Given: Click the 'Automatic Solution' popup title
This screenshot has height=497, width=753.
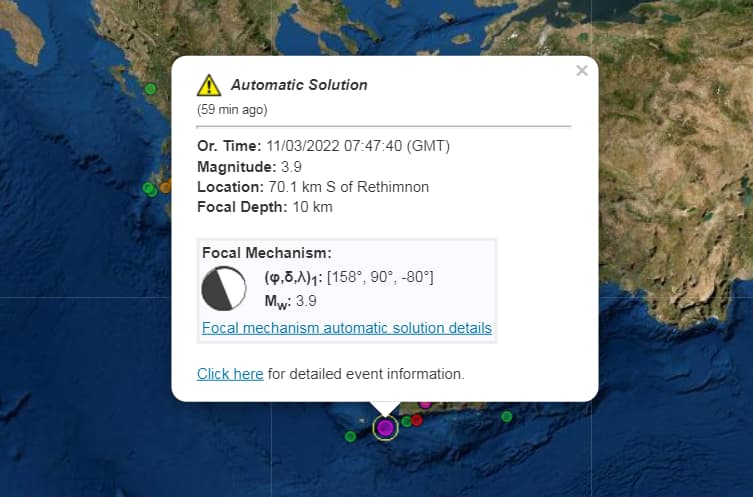Looking at the screenshot, I should coord(299,85).
